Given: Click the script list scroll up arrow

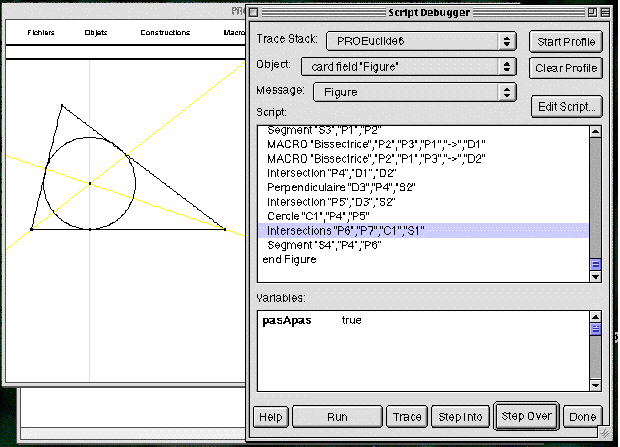Looking at the screenshot, I should [595, 131].
